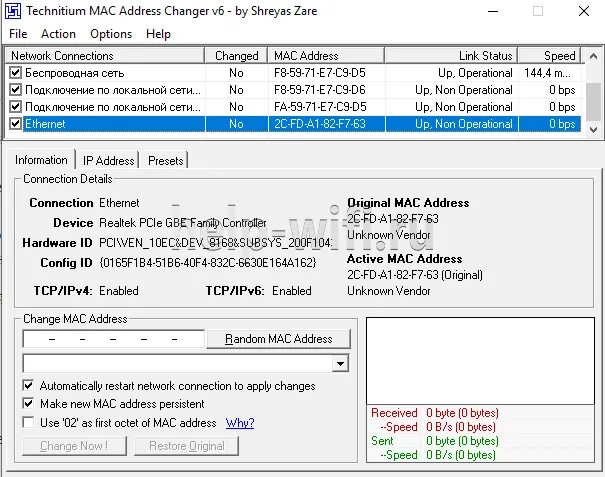Click the Change Now ! button
Screen dimensions: 605x477
(74, 446)
